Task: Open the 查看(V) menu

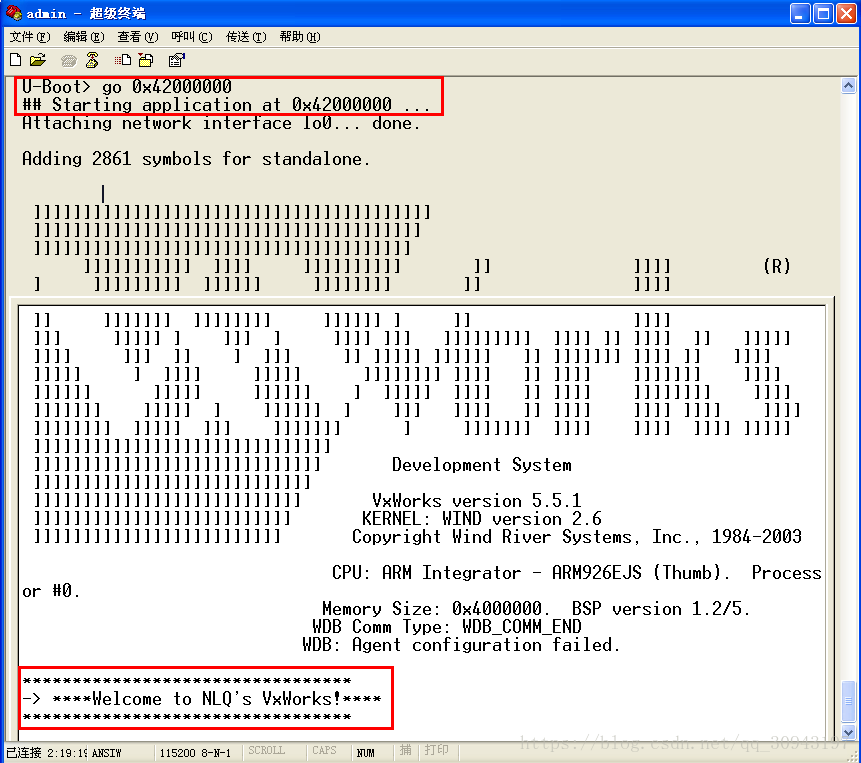Action: point(138,37)
